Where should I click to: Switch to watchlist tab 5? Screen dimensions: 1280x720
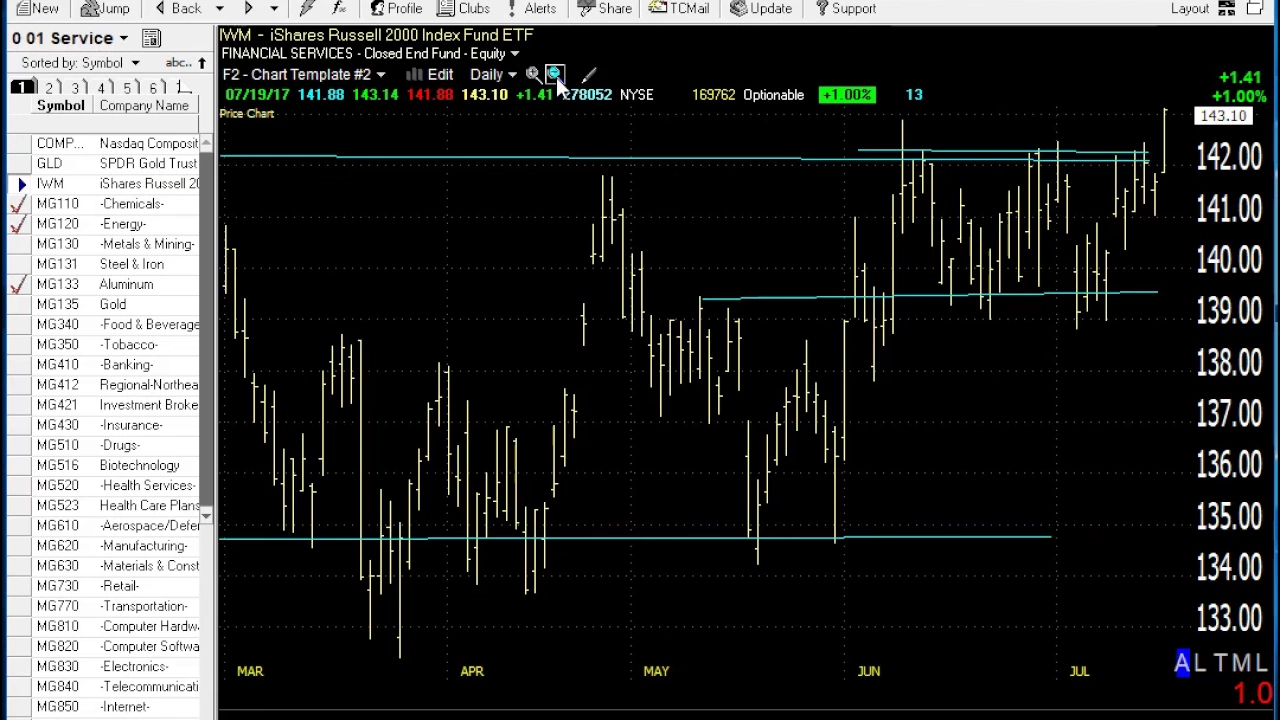(x=127, y=88)
